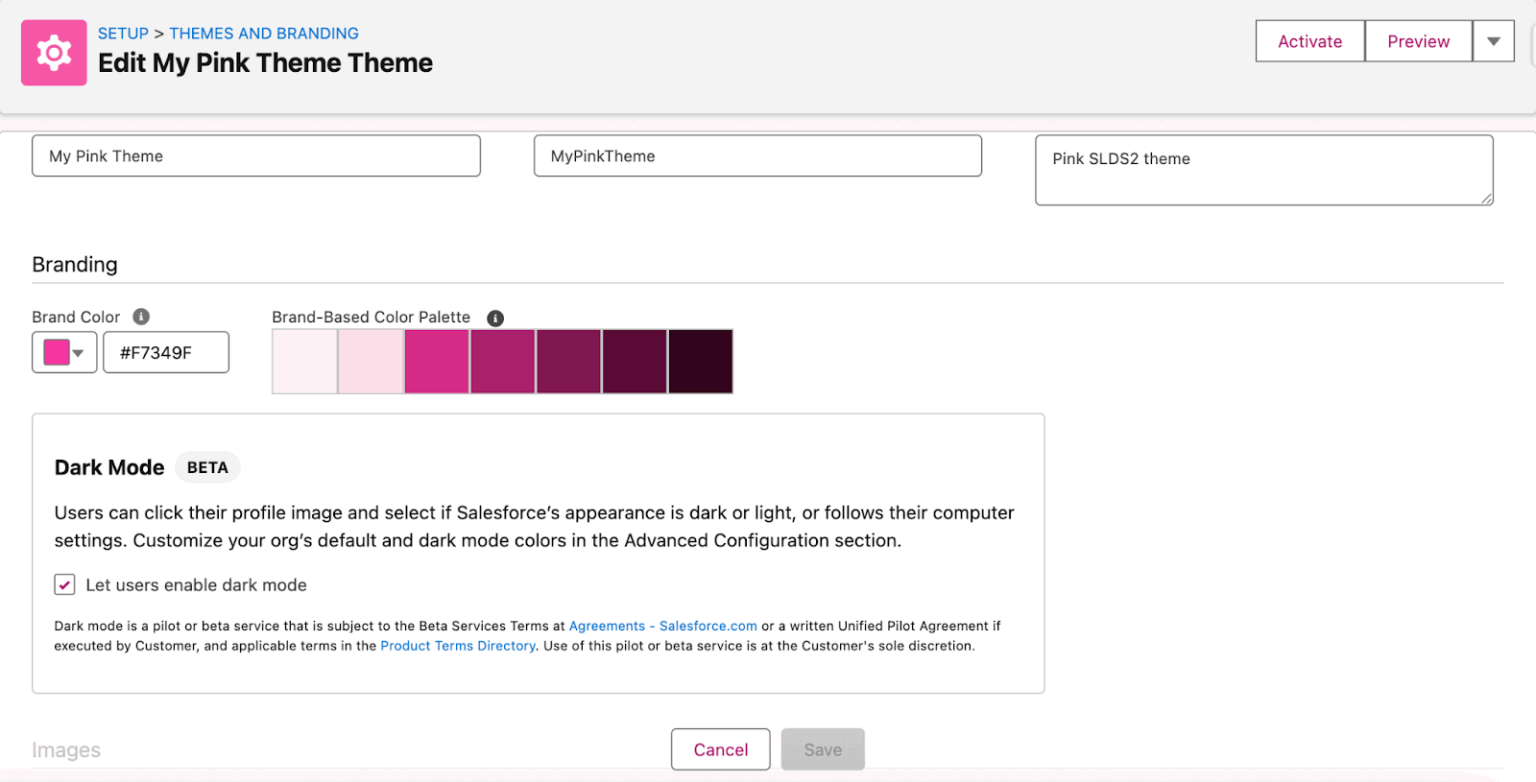Click the Dark Mode heading text

click(x=110, y=467)
